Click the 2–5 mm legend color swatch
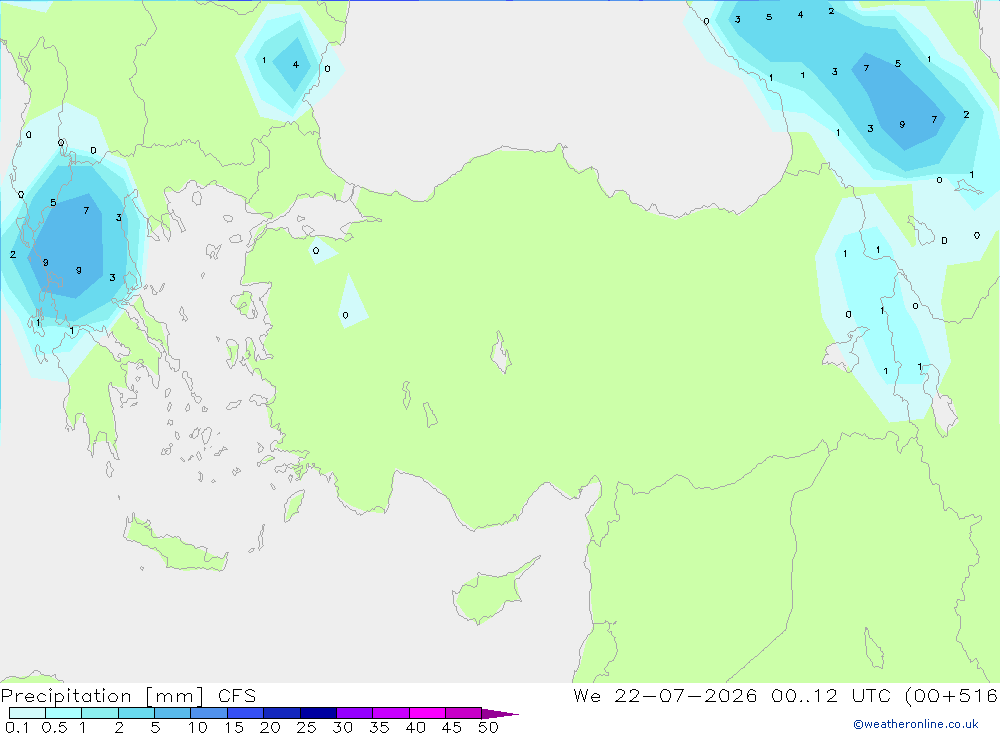The height and width of the screenshot is (733, 1000). [136, 713]
